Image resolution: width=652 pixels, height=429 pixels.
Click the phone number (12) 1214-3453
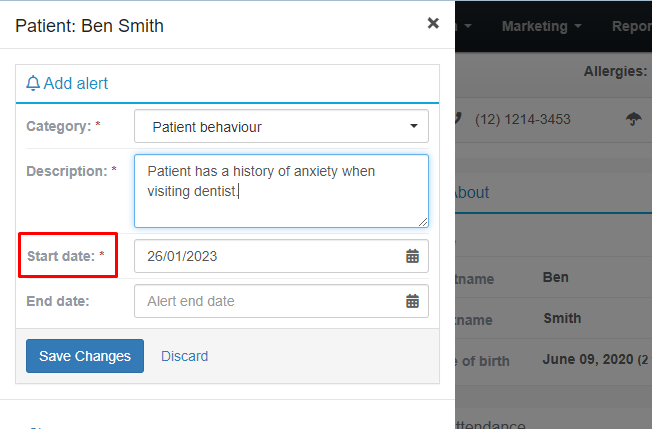[x=523, y=119]
